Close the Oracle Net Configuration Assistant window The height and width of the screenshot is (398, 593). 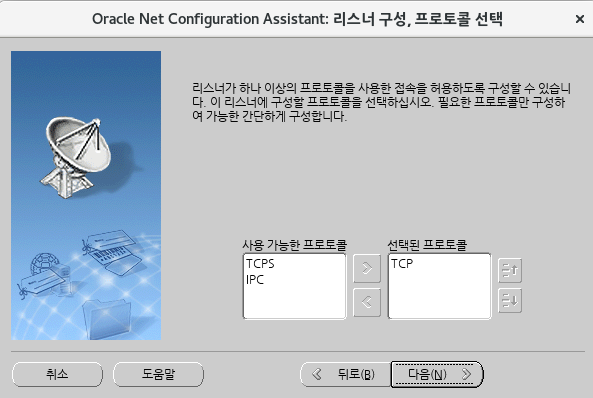pyautogui.click(x=579, y=19)
